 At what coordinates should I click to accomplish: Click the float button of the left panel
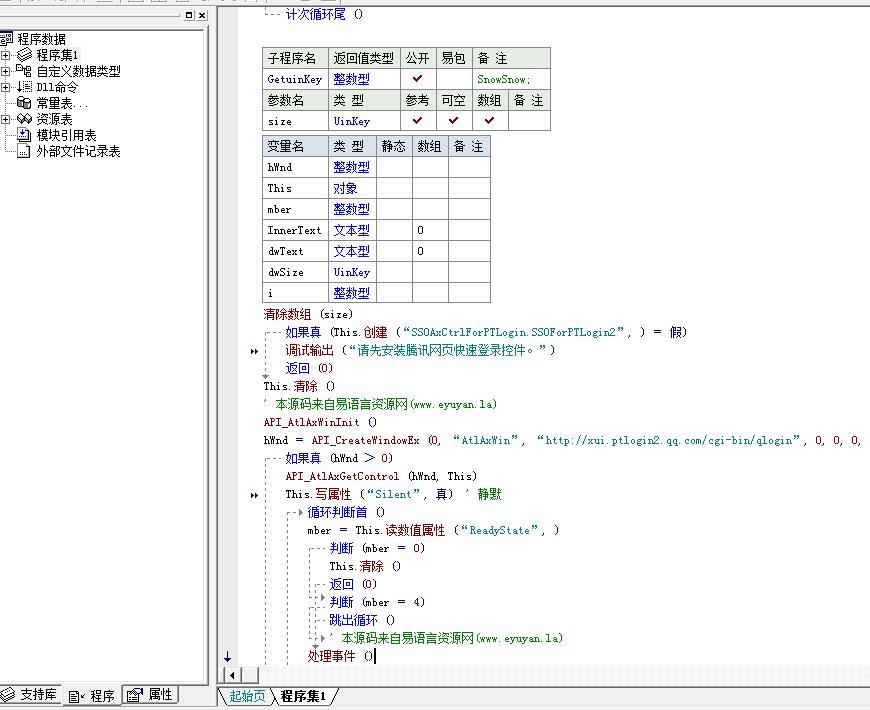[x=189, y=16]
